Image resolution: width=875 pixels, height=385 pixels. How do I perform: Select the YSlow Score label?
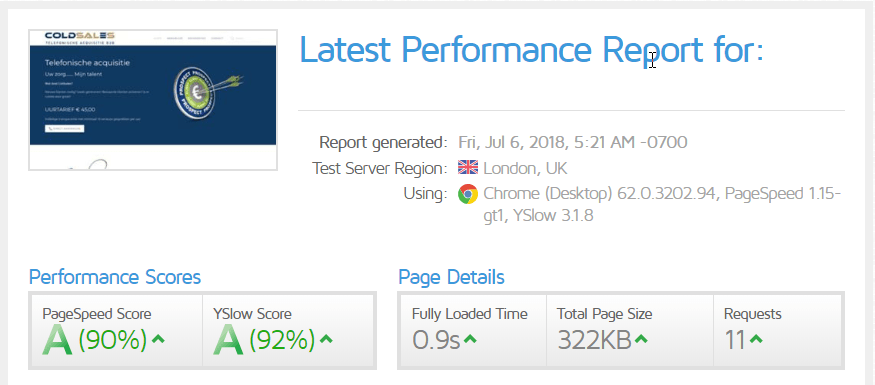click(x=252, y=314)
